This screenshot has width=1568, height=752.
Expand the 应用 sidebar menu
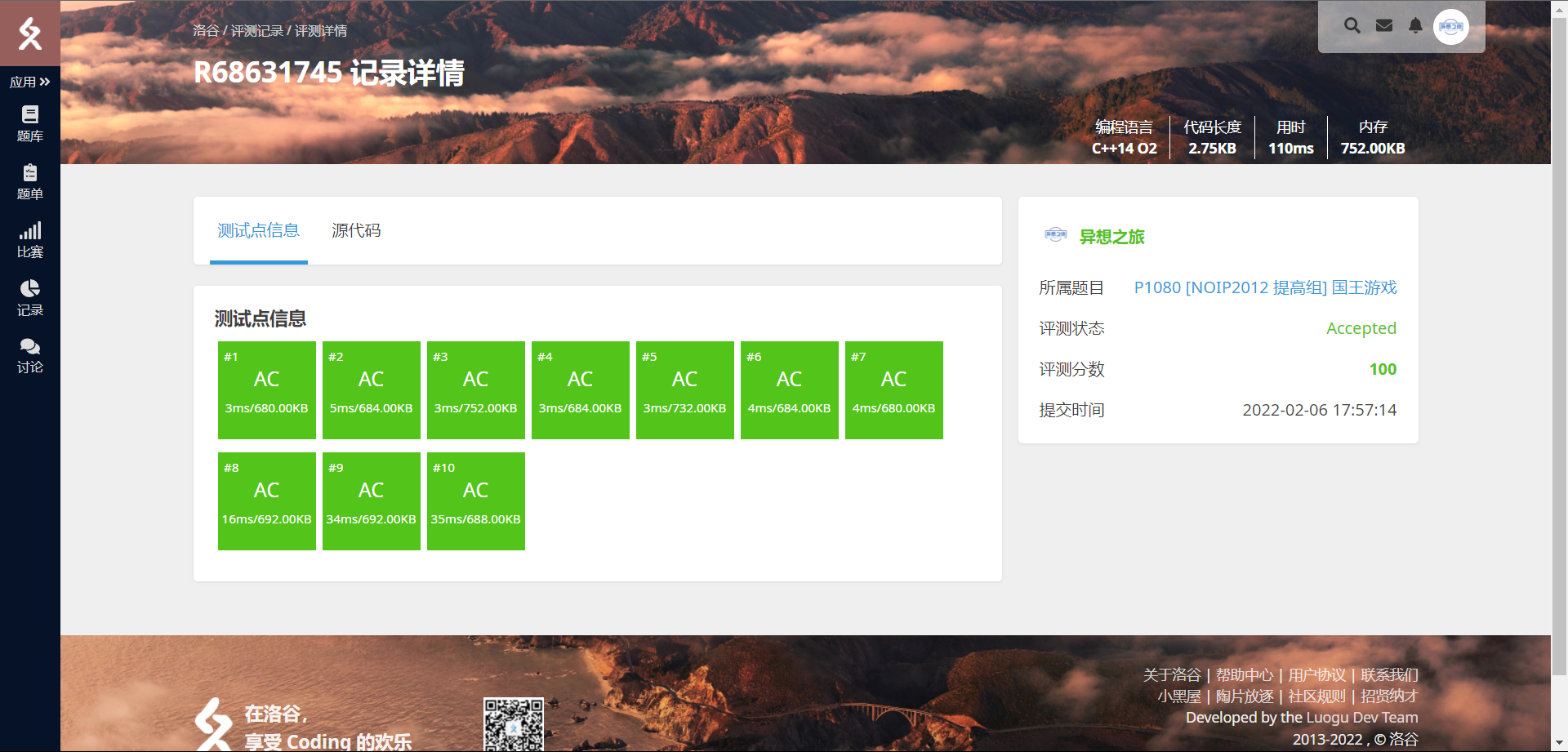coord(30,82)
